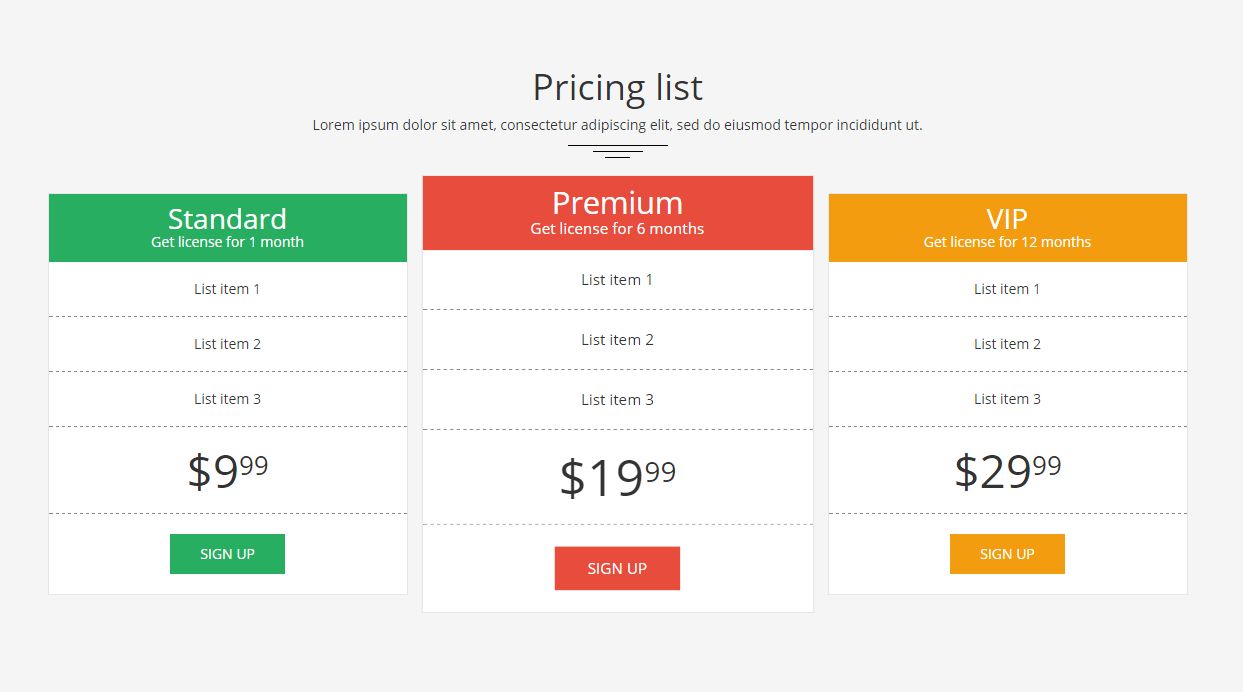The width and height of the screenshot is (1243, 692).
Task: Click List item 3 in Standard plan
Action: click(x=227, y=399)
